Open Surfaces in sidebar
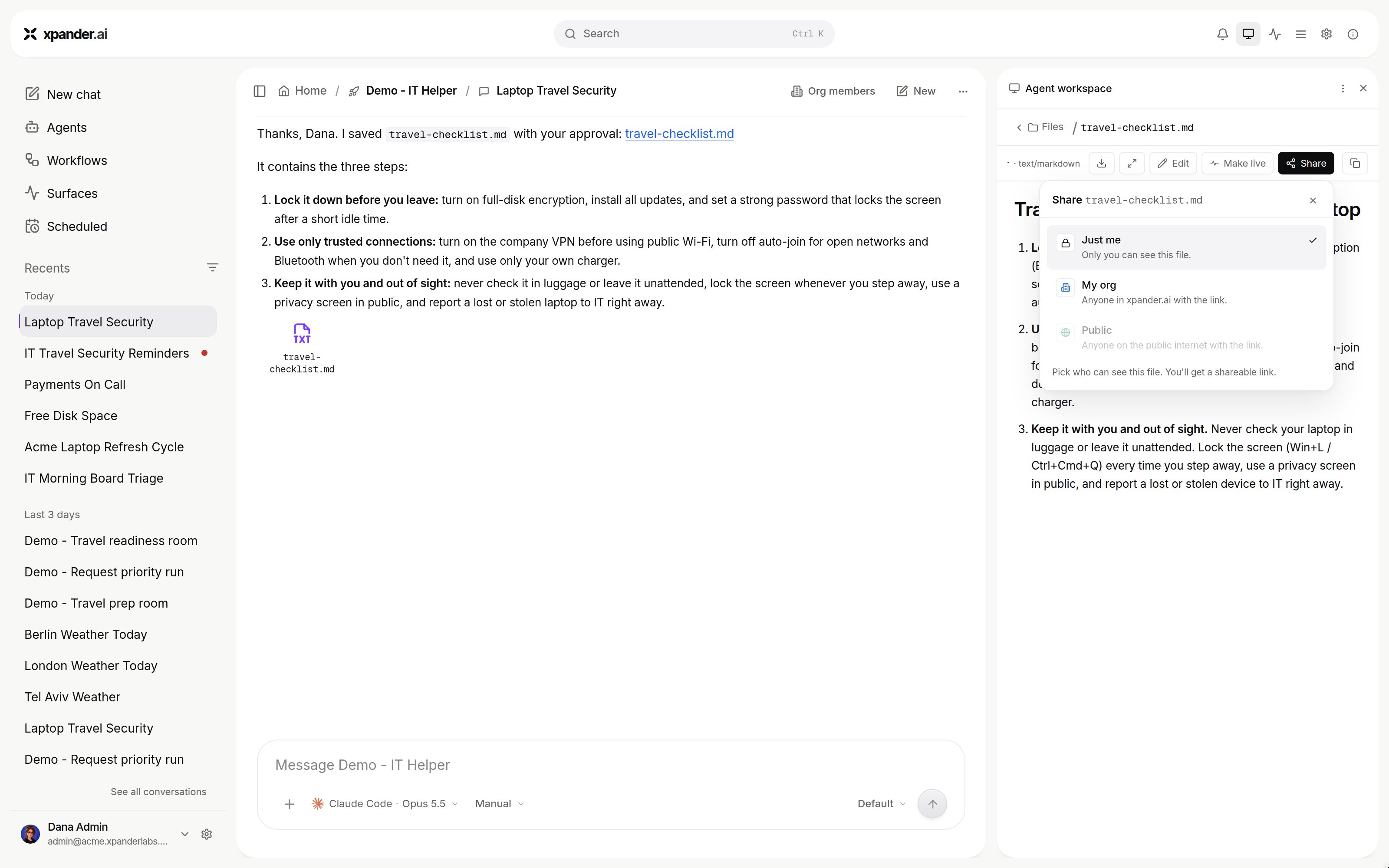 click(61, 194)
